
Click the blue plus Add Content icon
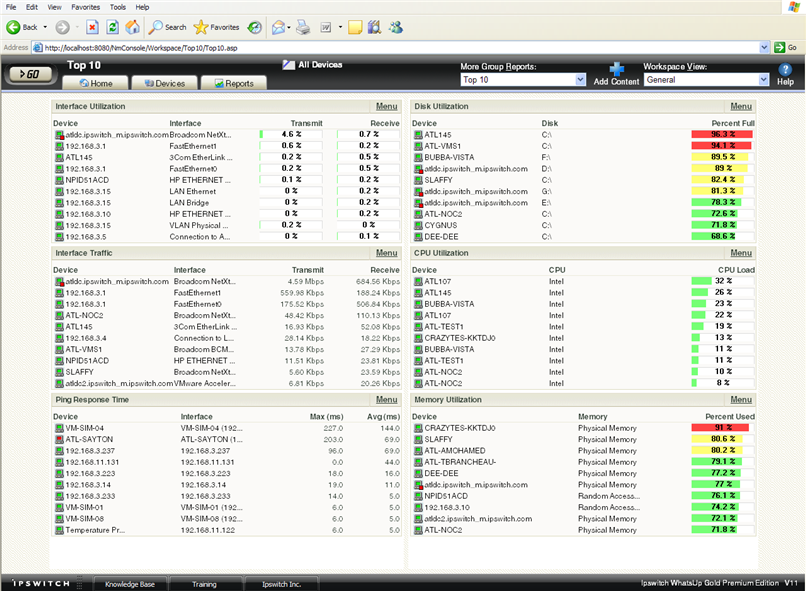point(617,69)
